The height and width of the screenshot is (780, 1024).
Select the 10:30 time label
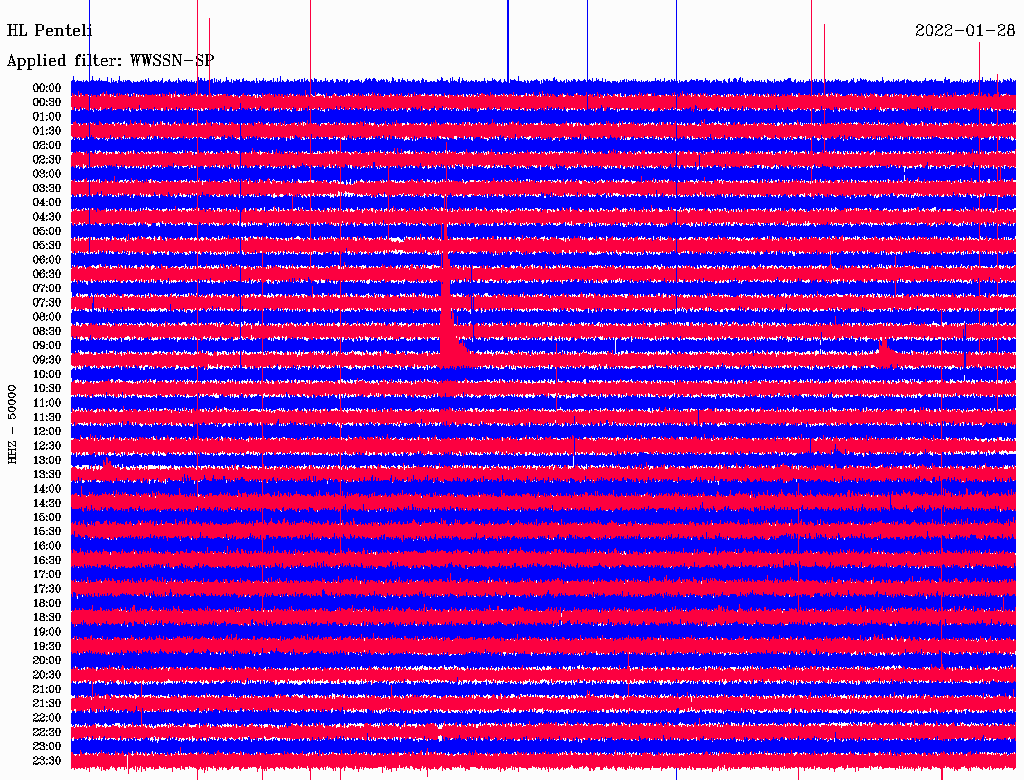click(x=47, y=389)
